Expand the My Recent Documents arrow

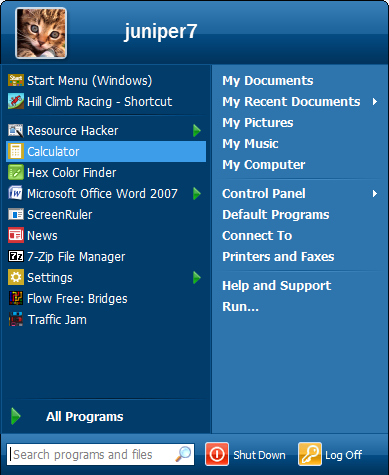(375, 101)
